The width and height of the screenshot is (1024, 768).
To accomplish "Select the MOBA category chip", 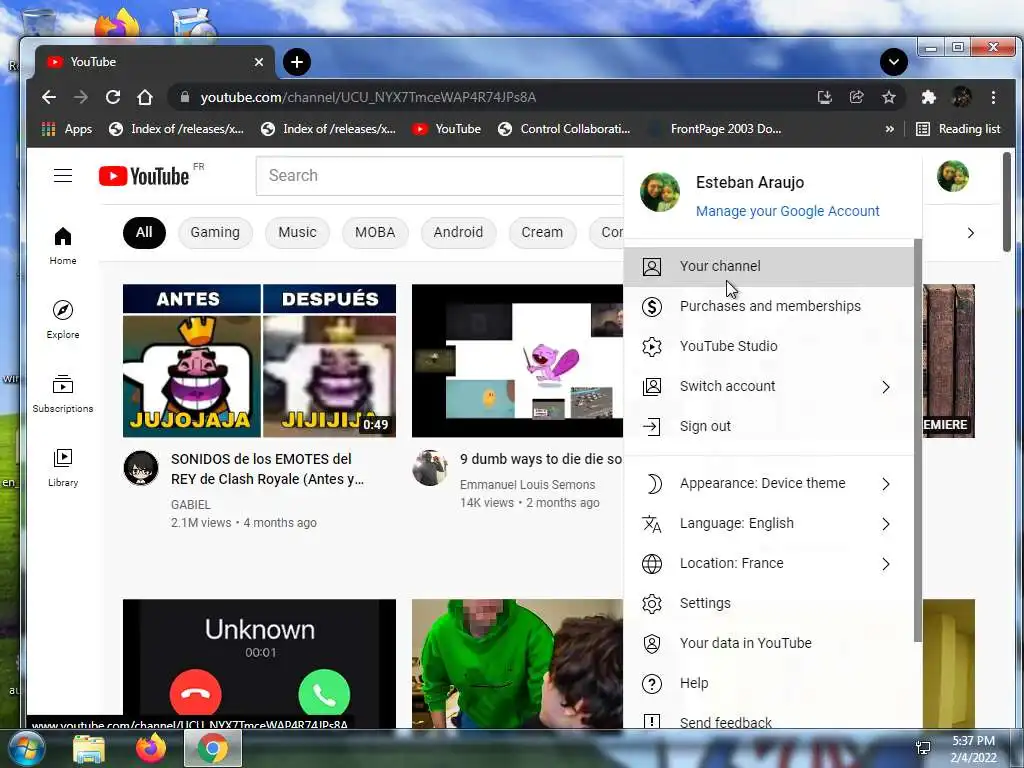I will click(x=375, y=232).
